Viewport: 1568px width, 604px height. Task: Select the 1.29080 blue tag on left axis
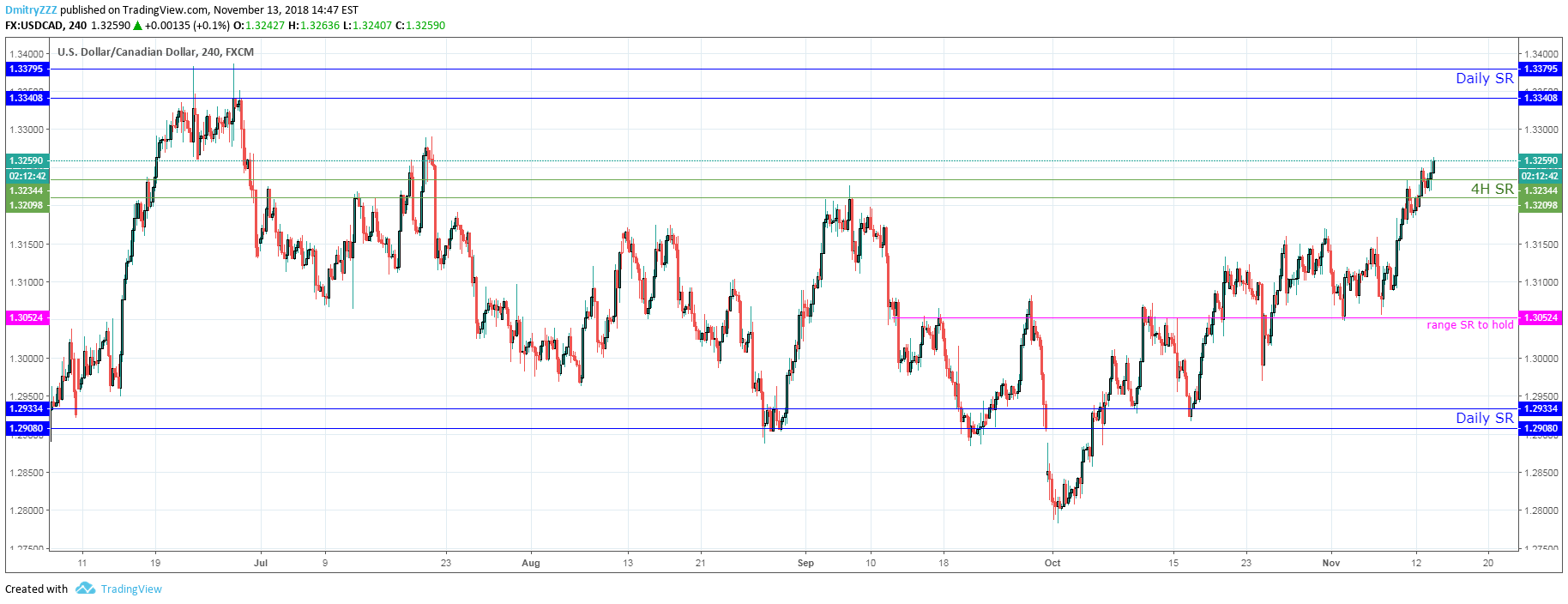coord(27,428)
